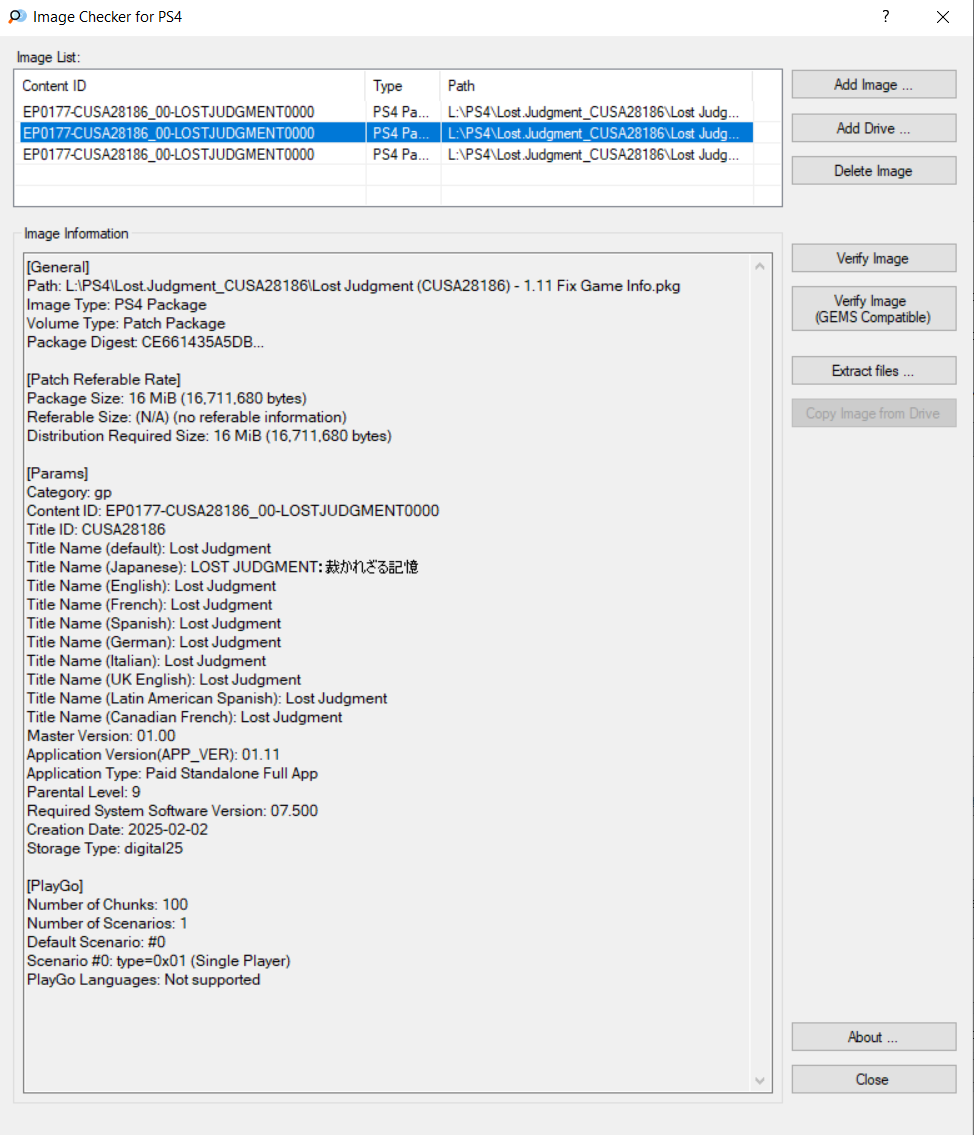Sort list by Path column header
This screenshot has height=1135, width=974.
[596, 85]
